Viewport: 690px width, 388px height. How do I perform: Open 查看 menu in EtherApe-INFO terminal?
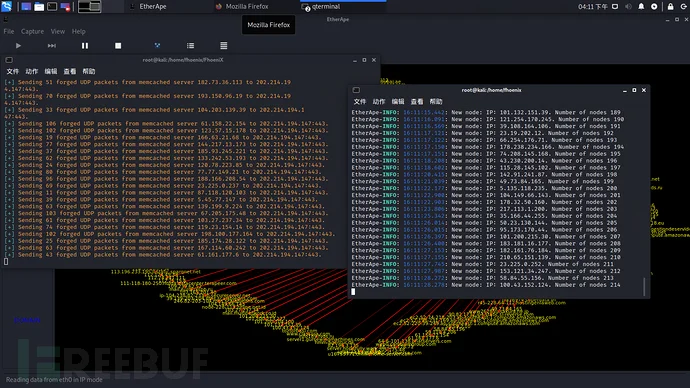pyautogui.click(x=417, y=102)
